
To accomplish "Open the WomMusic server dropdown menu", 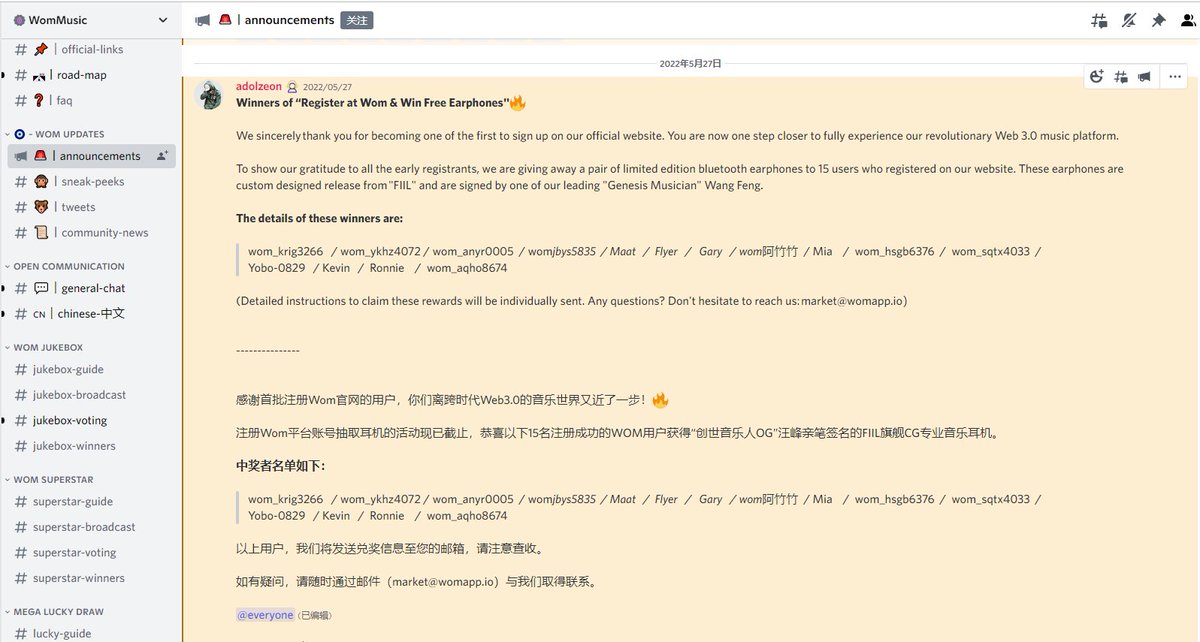I will click(x=91, y=20).
